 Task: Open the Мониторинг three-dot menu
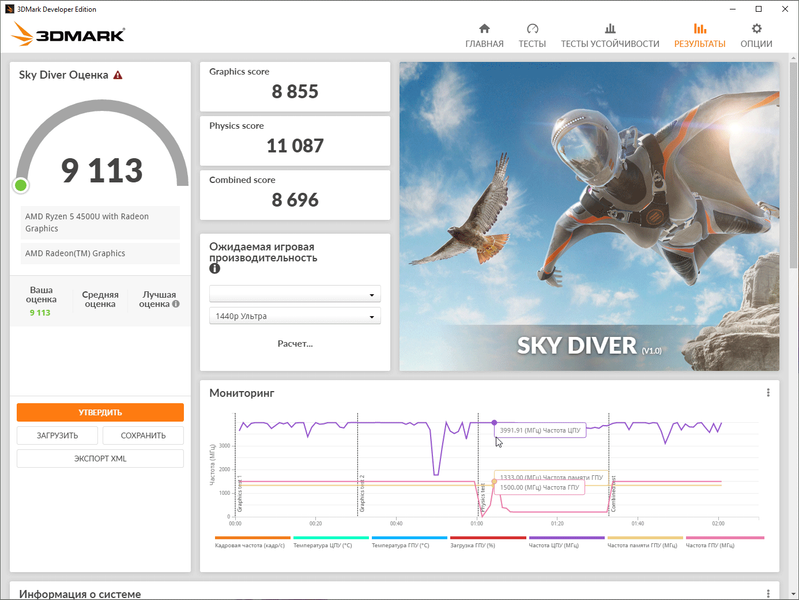pyautogui.click(x=768, y=393)
